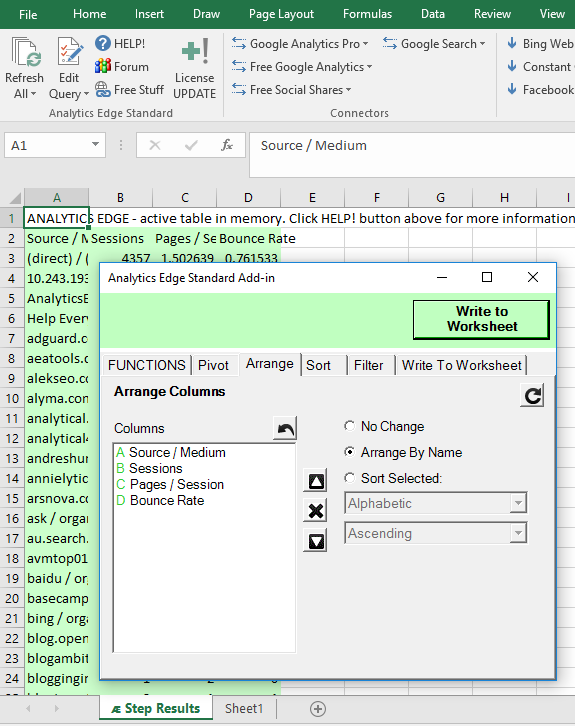Viewport: 575px width, 726px height.
Task: Open Bing Web connector
Action: 540,44
